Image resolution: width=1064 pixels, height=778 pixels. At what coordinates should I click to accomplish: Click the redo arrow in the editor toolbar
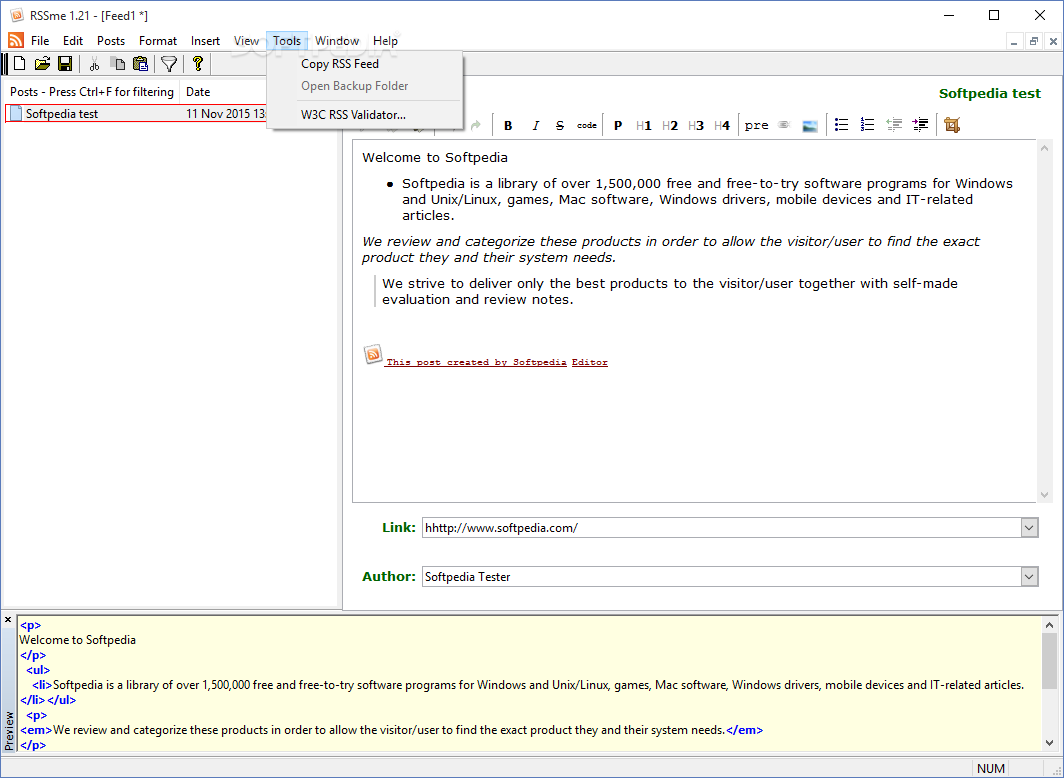click(476, 125)
